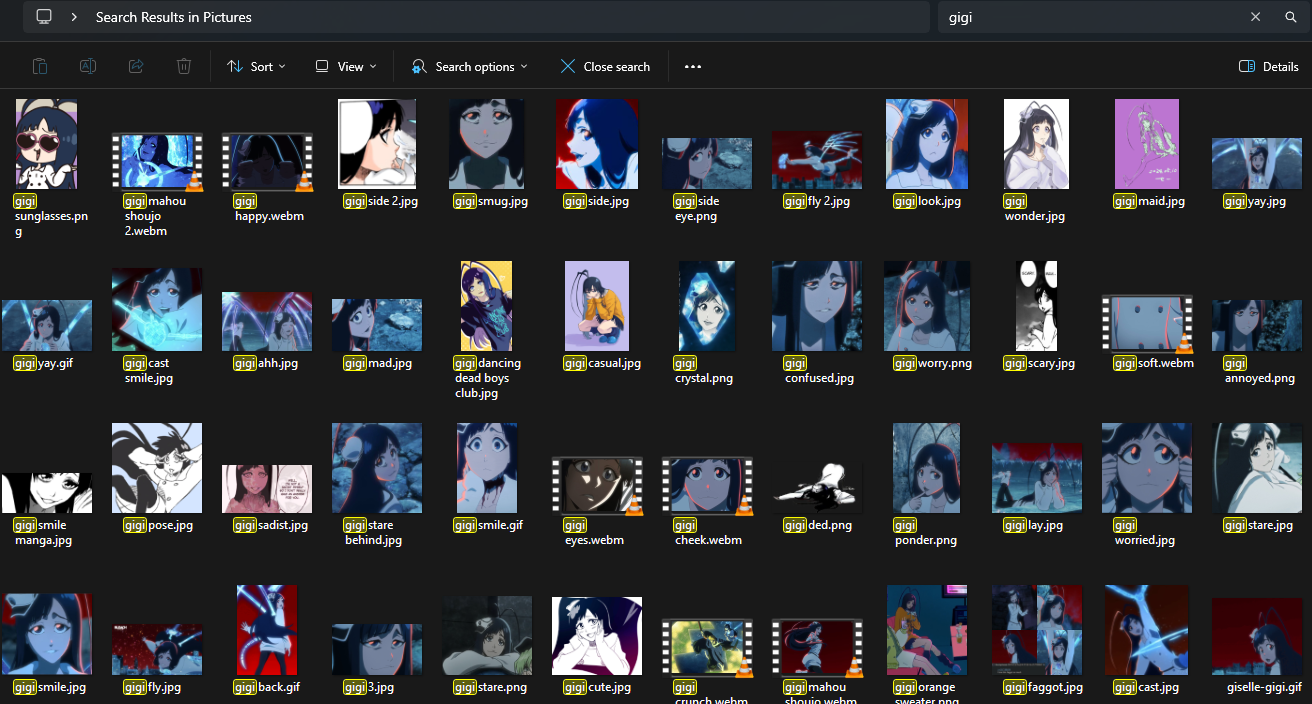Select gigi pose.jpg thumbnail
1312x704 pixels.
tap(157, 468)
